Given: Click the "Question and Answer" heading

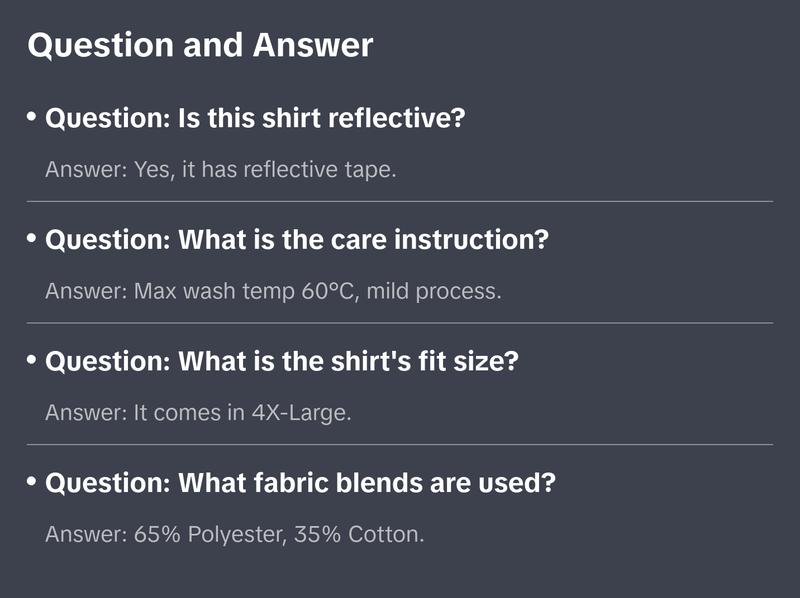Looking at the screenshot, I should 200,45.
